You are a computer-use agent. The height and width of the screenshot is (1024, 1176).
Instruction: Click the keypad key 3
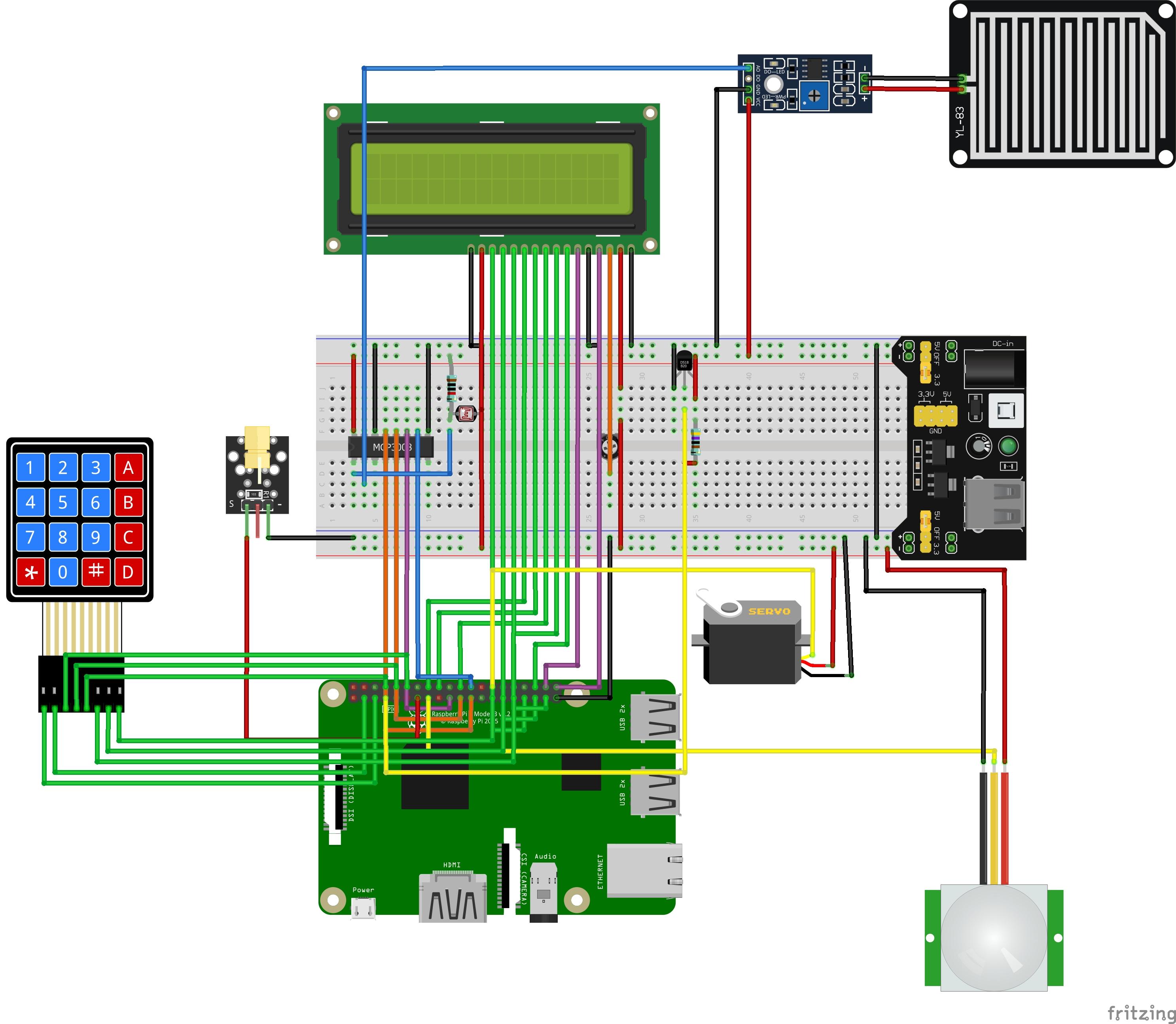(x=95, y=468)
